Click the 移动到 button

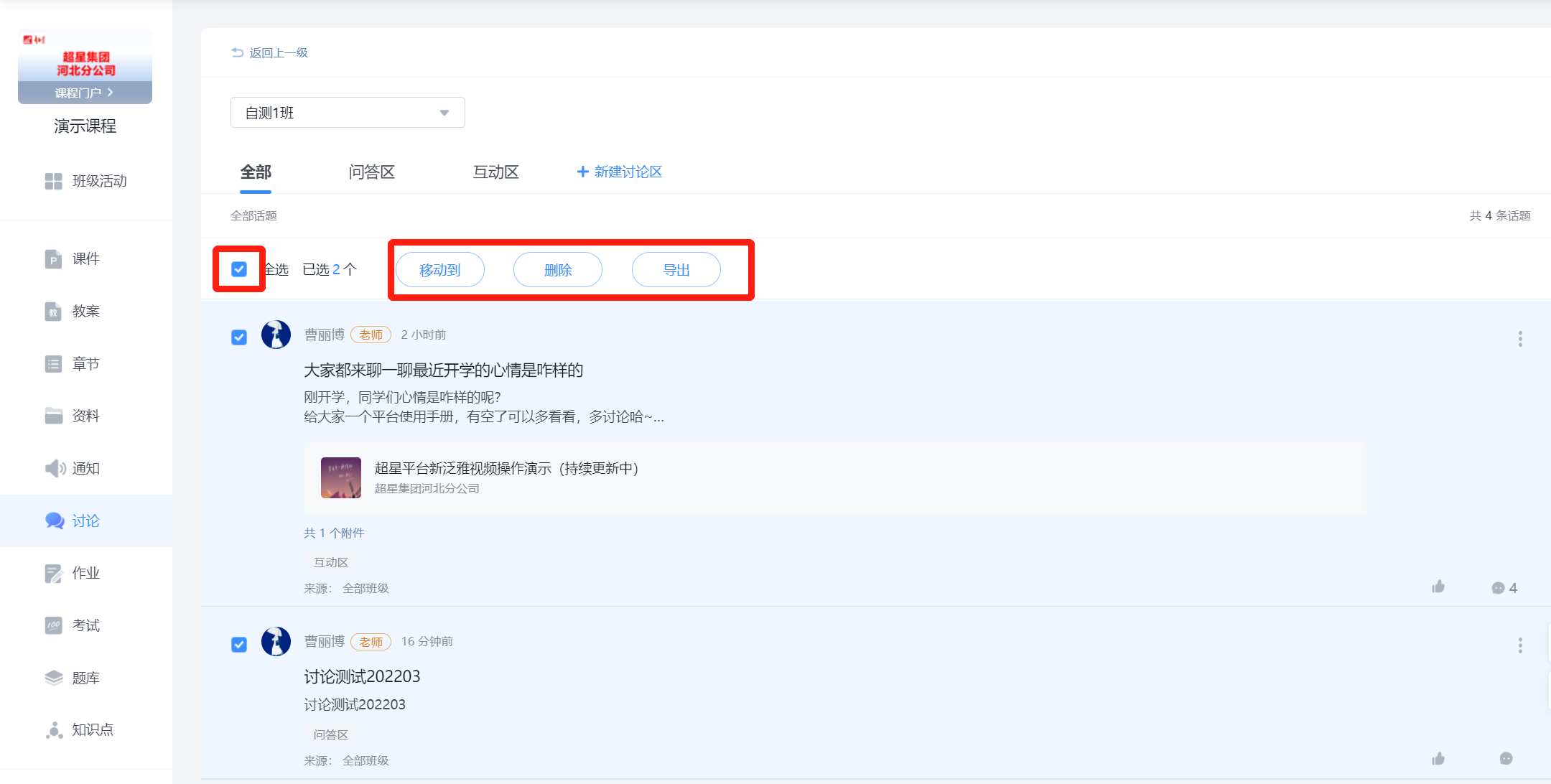point(439,270)
